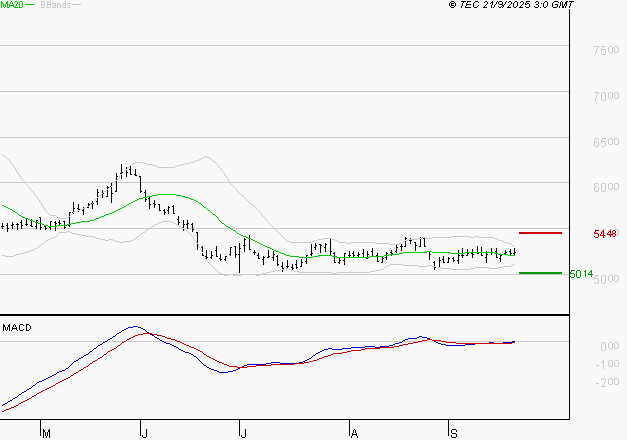
Task: Click the M month marker on time axis
Action: click(45, 433)
